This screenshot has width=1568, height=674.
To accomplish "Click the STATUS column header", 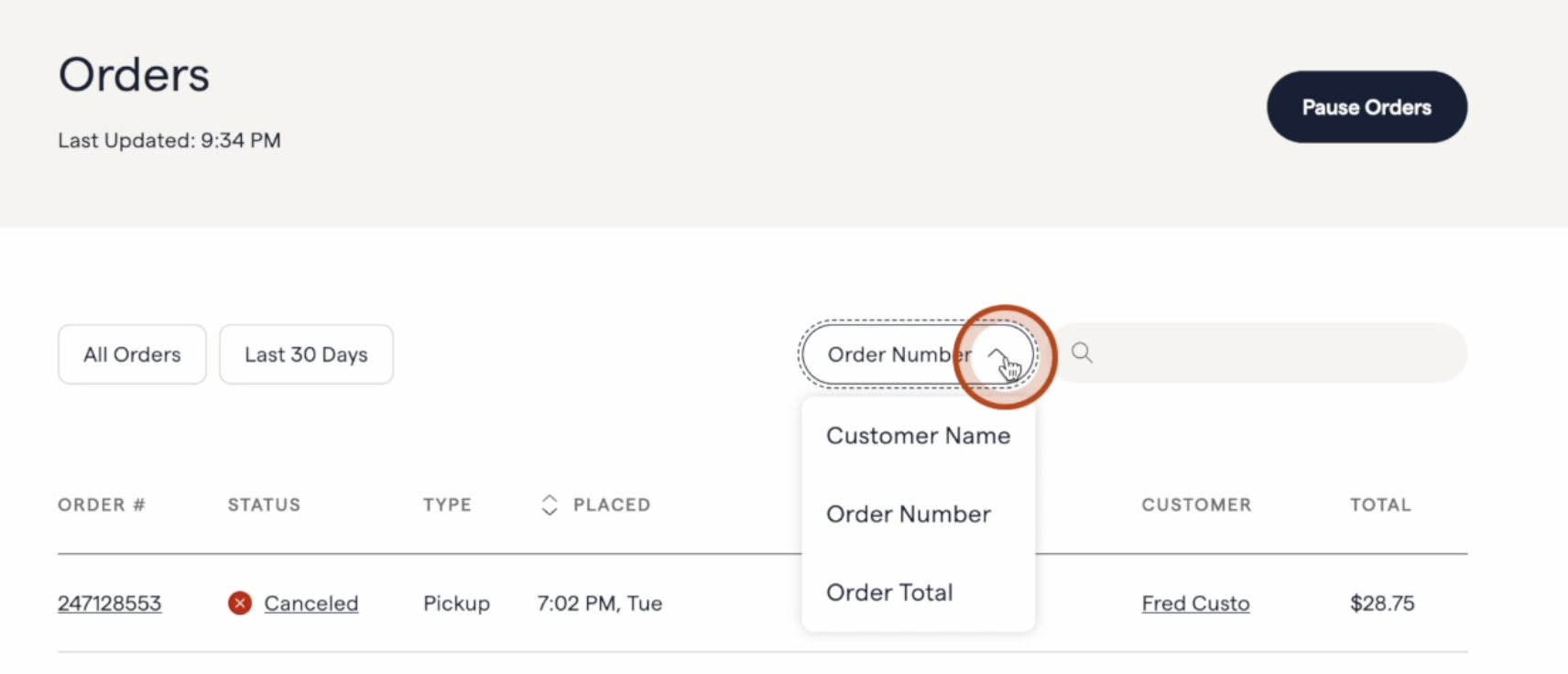I will 264,505.
